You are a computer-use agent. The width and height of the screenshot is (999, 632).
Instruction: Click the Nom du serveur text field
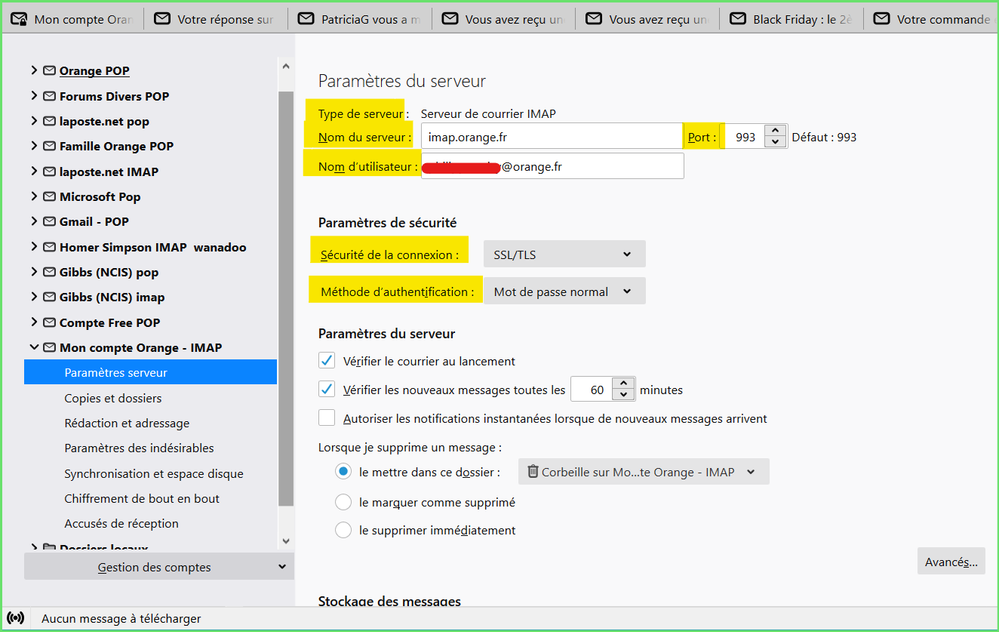(x=551, y=137)
